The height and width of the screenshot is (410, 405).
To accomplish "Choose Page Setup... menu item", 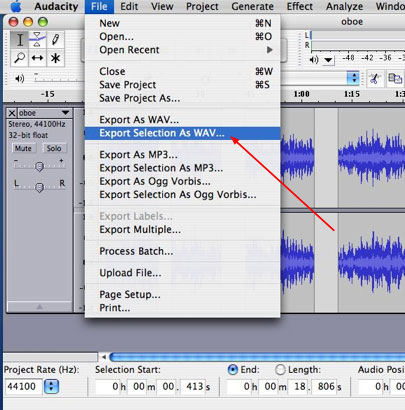I will click(183, 295).
